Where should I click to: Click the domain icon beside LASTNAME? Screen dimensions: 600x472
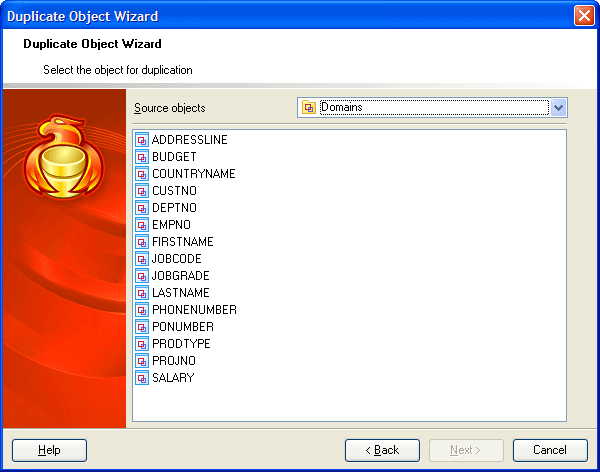(142, 293)
